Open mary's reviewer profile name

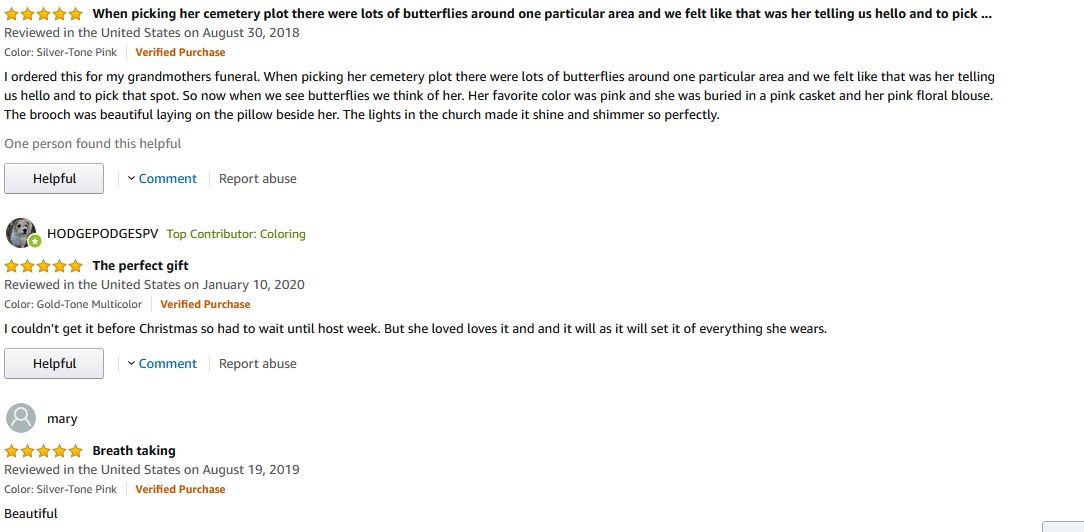pos(62,419)
